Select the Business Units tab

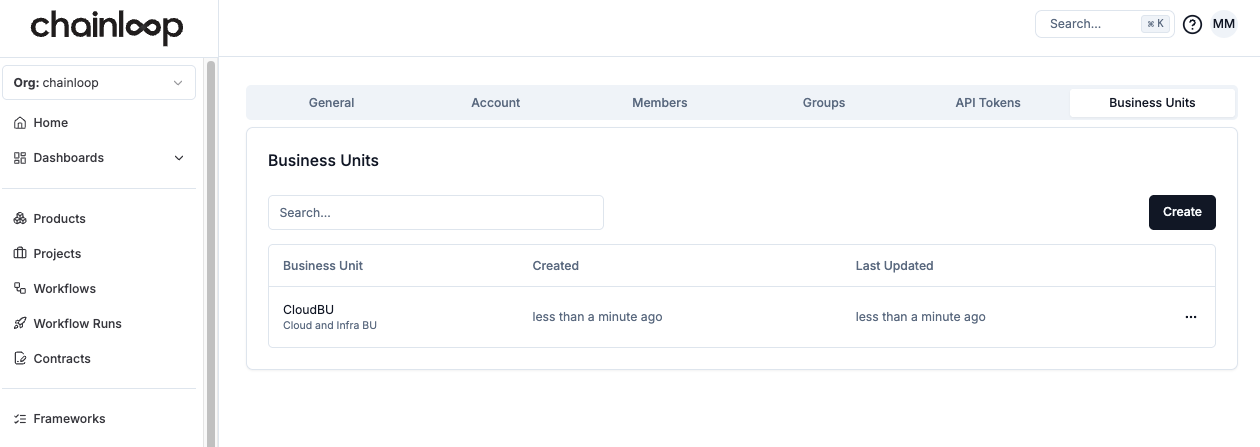1152,103
